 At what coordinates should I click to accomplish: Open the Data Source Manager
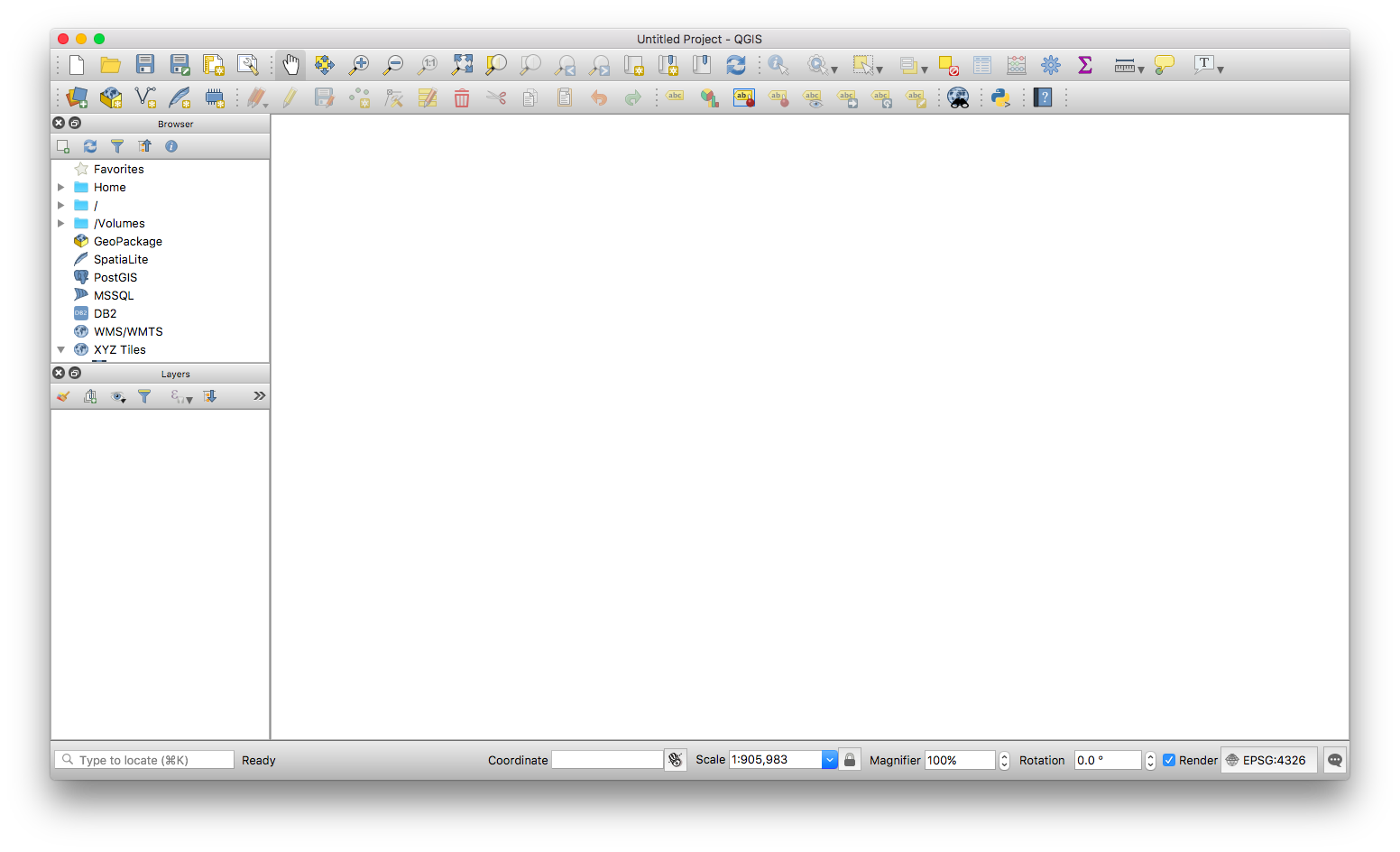[x=76, y=97]
